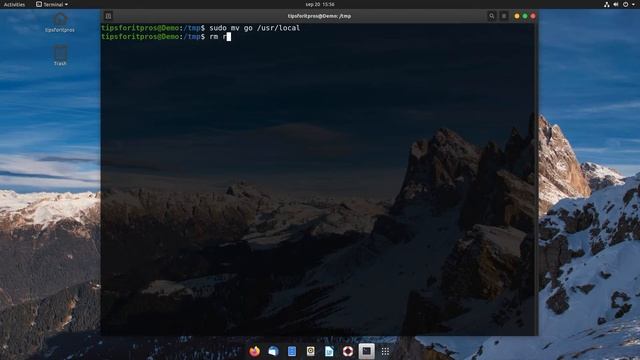The width and height of the screenshot is (640, 360).
Task: Click the current prompt line with 'rm r'
Action: click(x=166, y=37)
